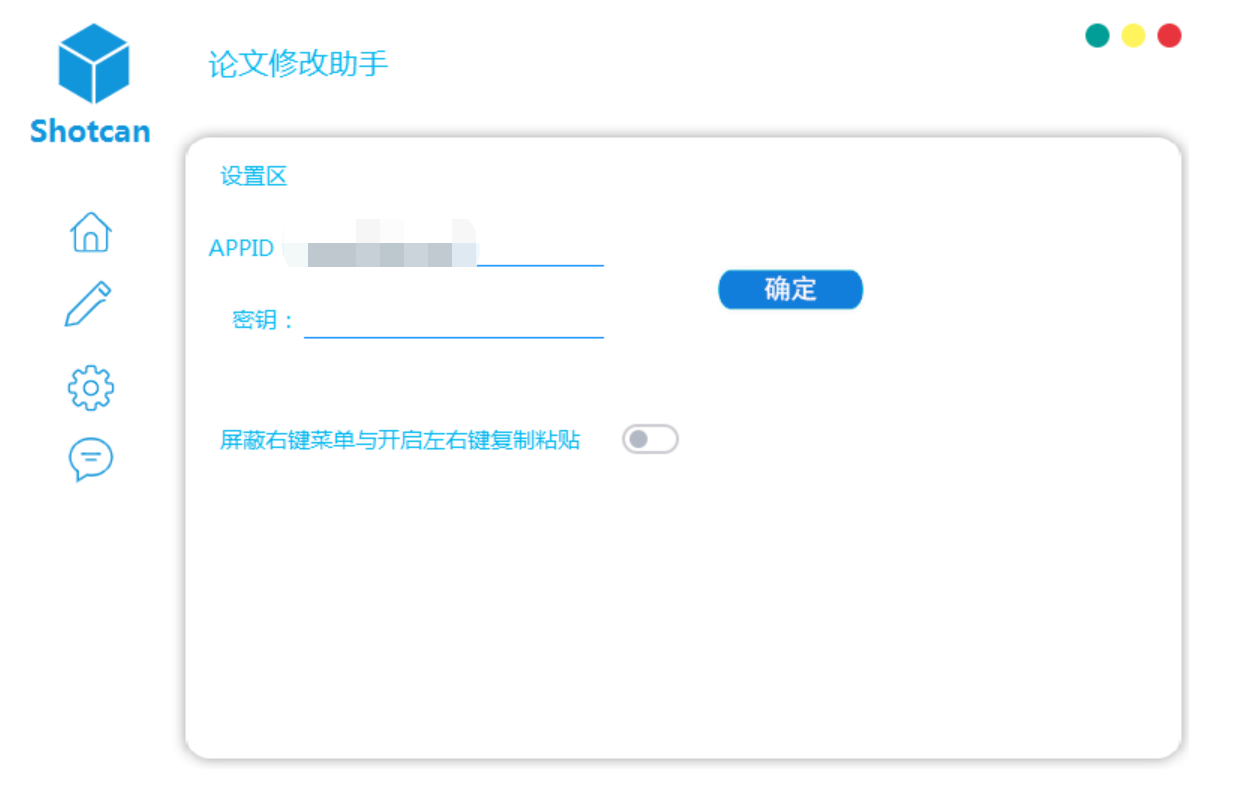This screenshot has width=1236, height=803.
Task: Enable the 屏蔽右键菜单 toggle switch
Action: point(650,439)
